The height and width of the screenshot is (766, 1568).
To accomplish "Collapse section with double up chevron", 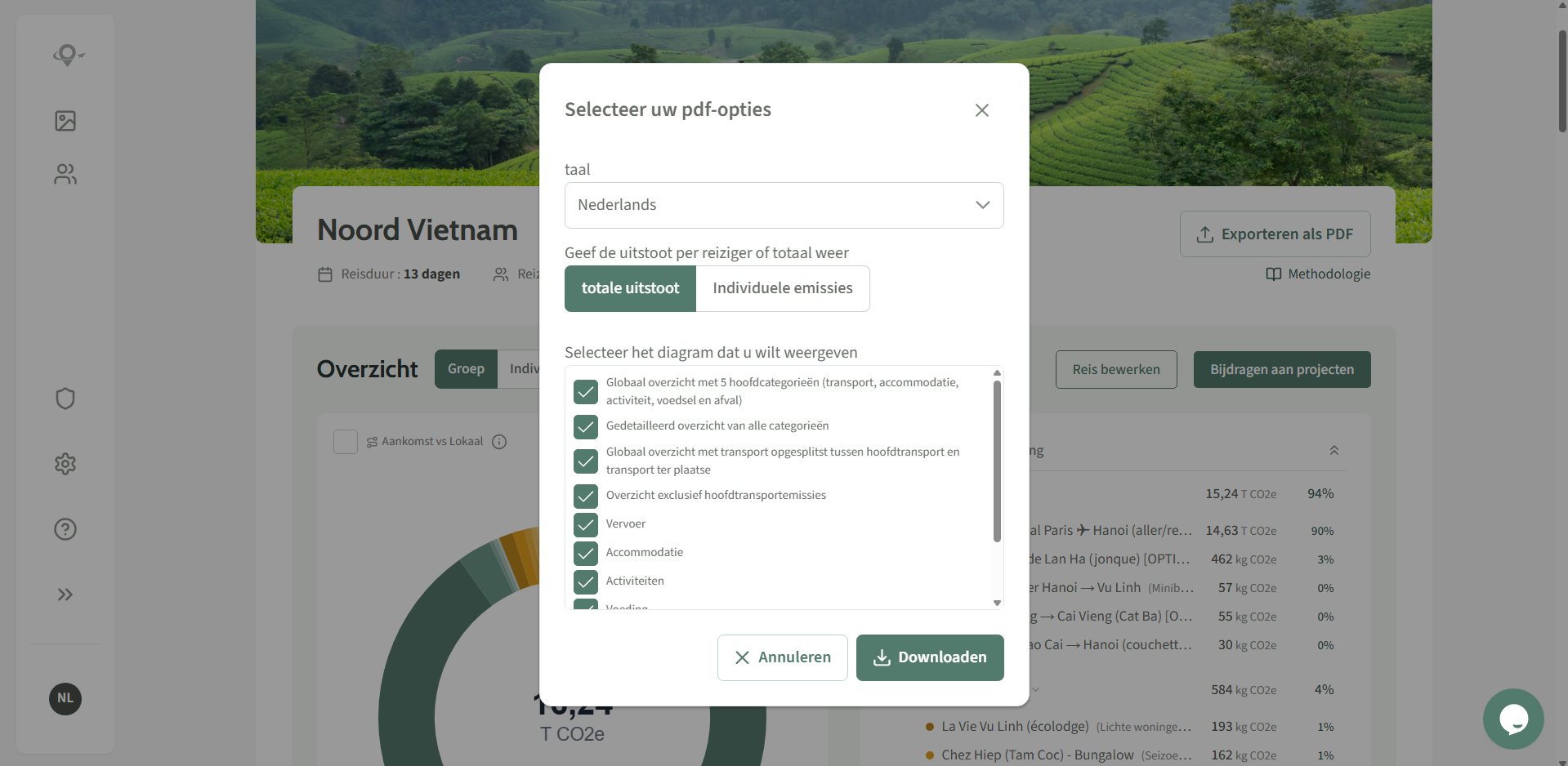I will click(1333, 450).
